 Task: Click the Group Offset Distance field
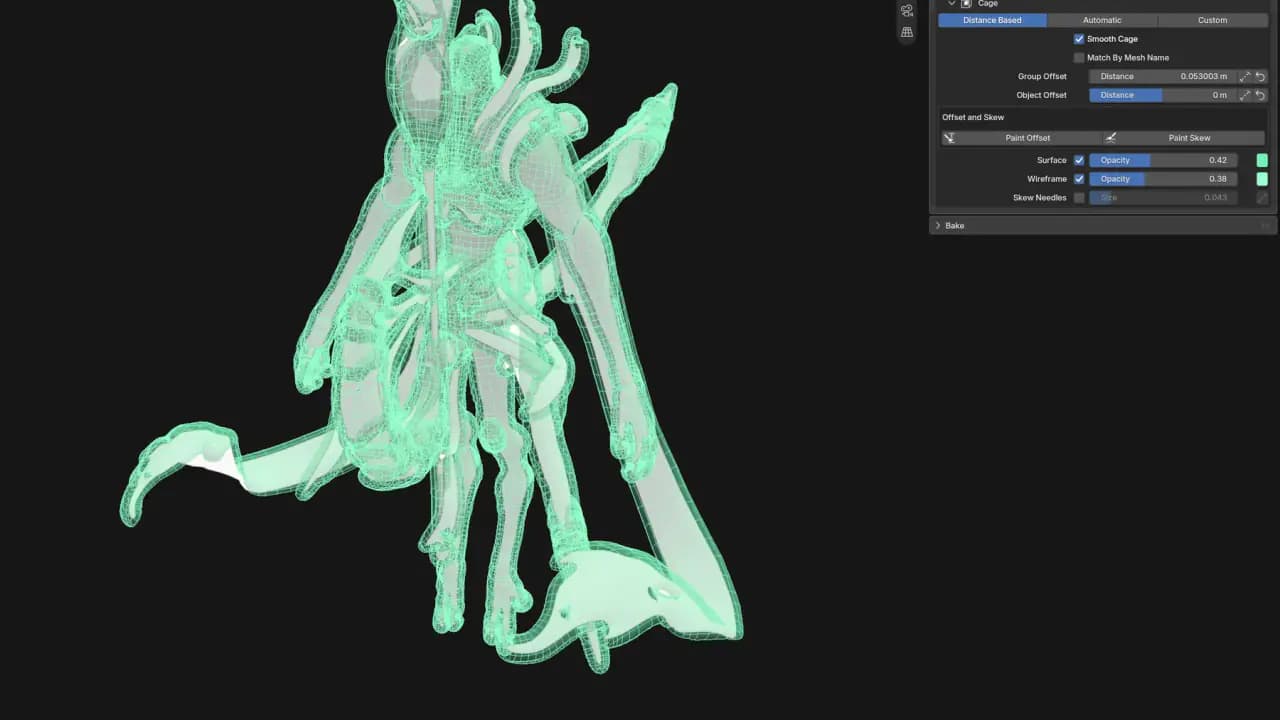click(1163, 76)
